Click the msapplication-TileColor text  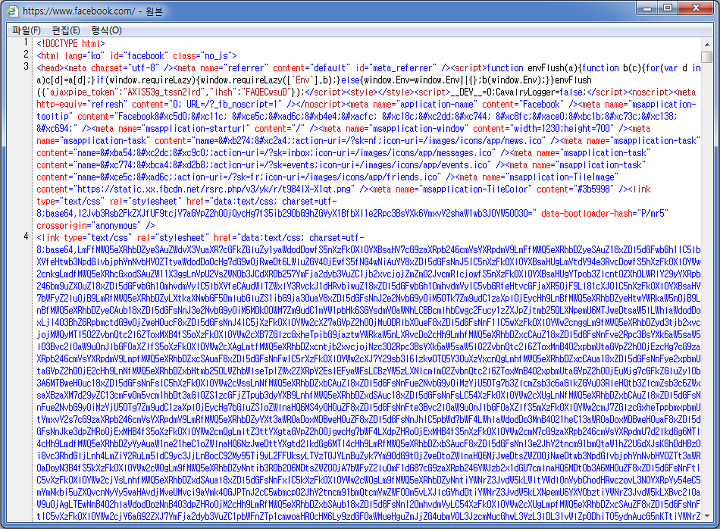click(475, 189)
